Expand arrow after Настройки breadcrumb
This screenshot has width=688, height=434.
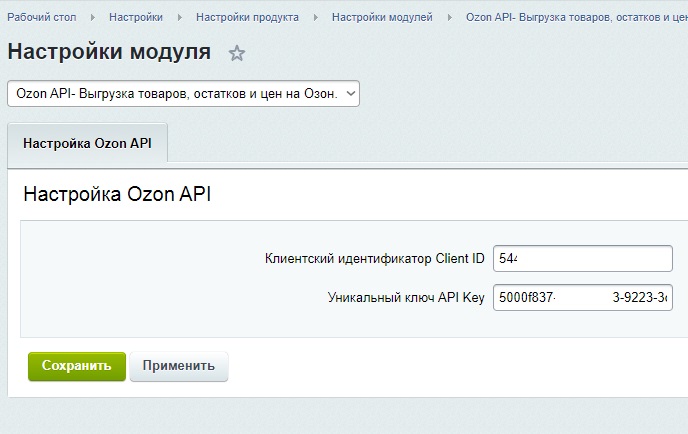click(180, 17)
